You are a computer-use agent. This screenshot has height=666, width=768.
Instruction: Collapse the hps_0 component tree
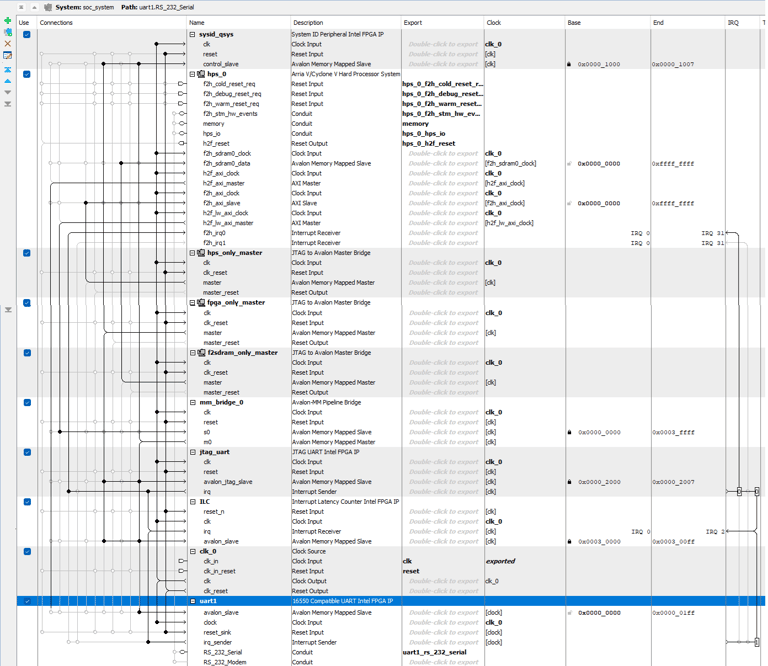[x=192, y=74]
